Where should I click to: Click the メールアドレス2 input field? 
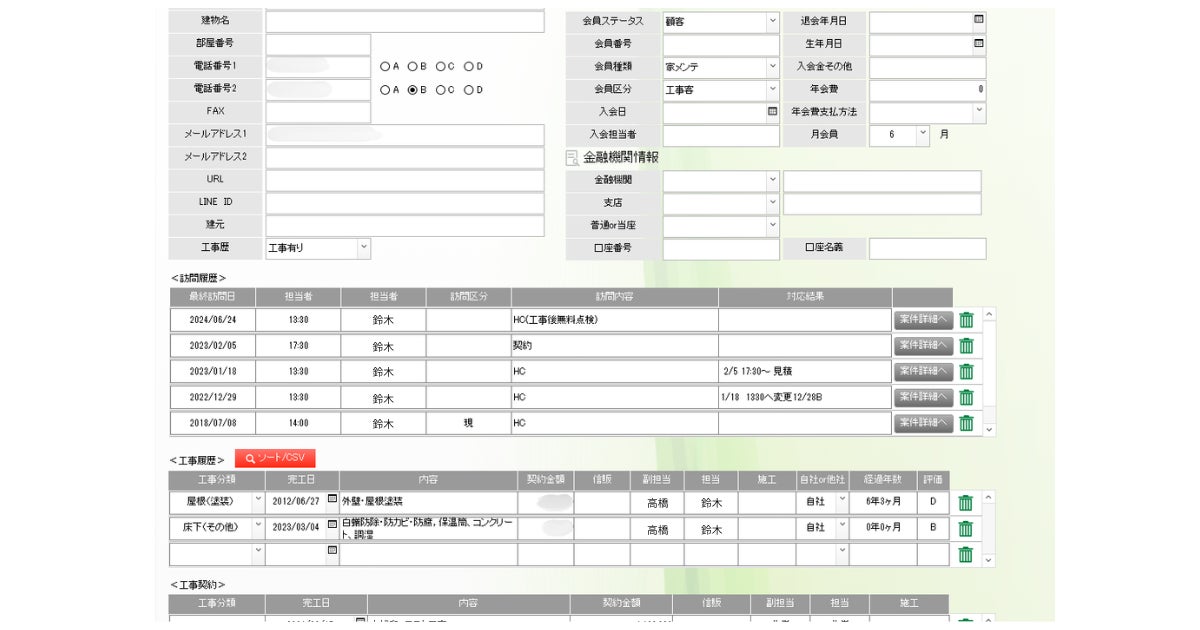click(x=405, y=158)
